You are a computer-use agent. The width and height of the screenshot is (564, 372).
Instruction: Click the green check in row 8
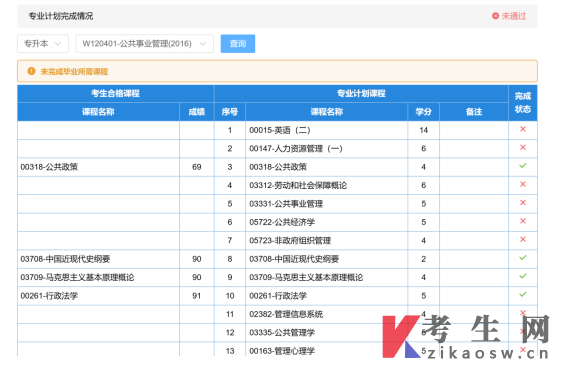coord(523,258)
